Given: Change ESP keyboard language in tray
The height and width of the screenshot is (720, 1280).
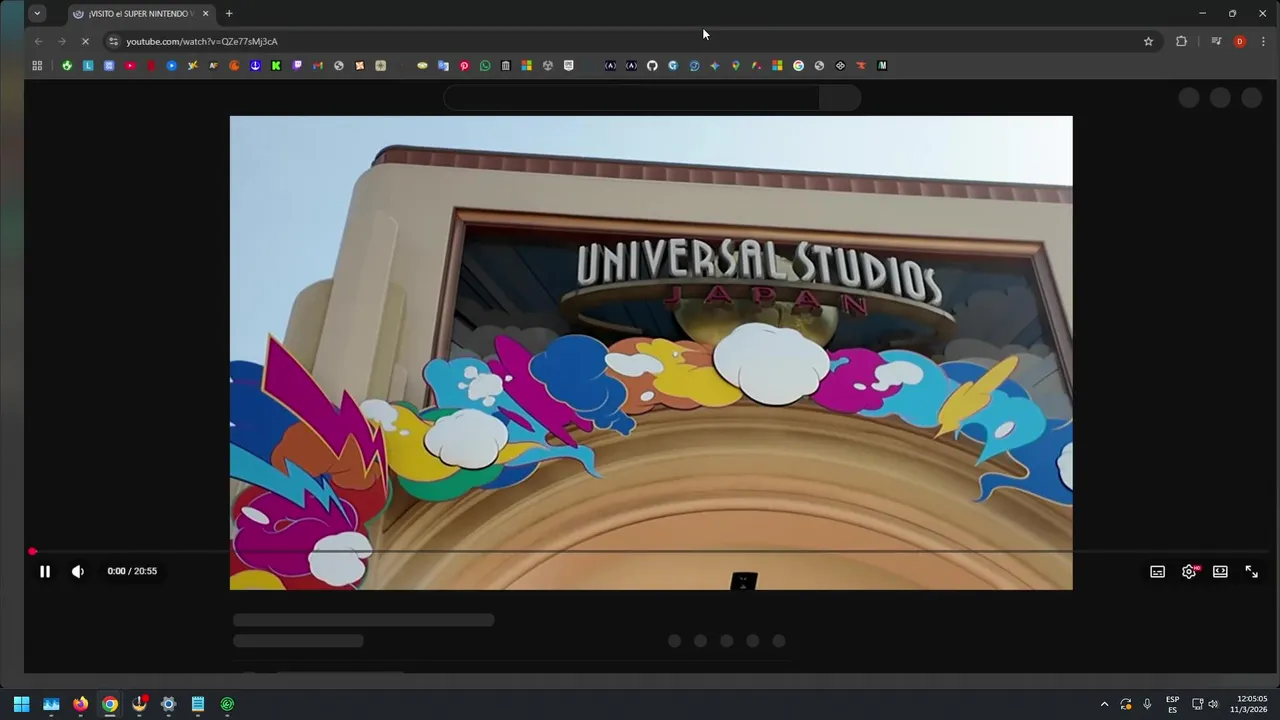Looking at the screenshot, I should [x=1172, y=704].
